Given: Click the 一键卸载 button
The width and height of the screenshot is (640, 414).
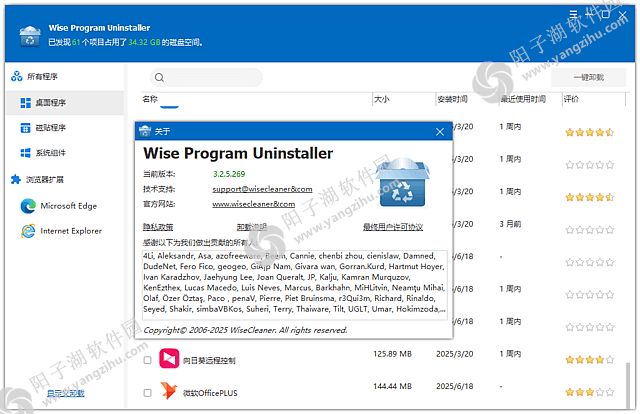Looking at the screenshot, I should point(588,77).
